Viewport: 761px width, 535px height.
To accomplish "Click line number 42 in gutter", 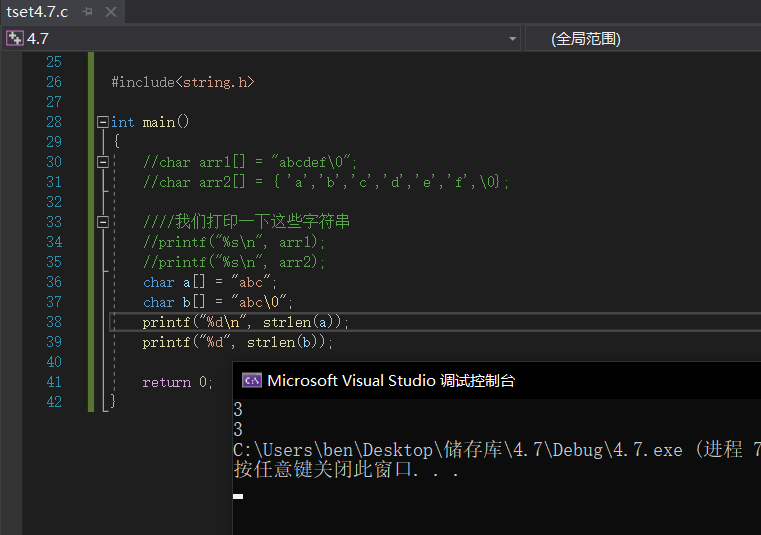I will tap(54, 402).
